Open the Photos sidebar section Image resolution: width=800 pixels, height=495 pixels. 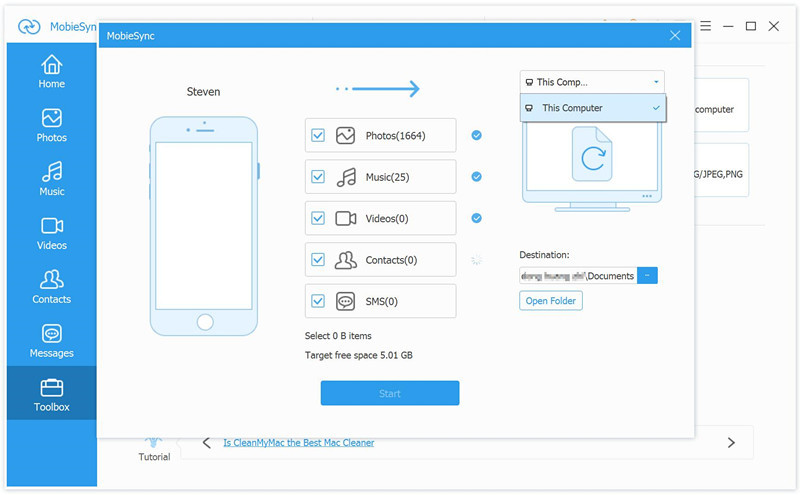pyautogui.click(x=52, y=126)
